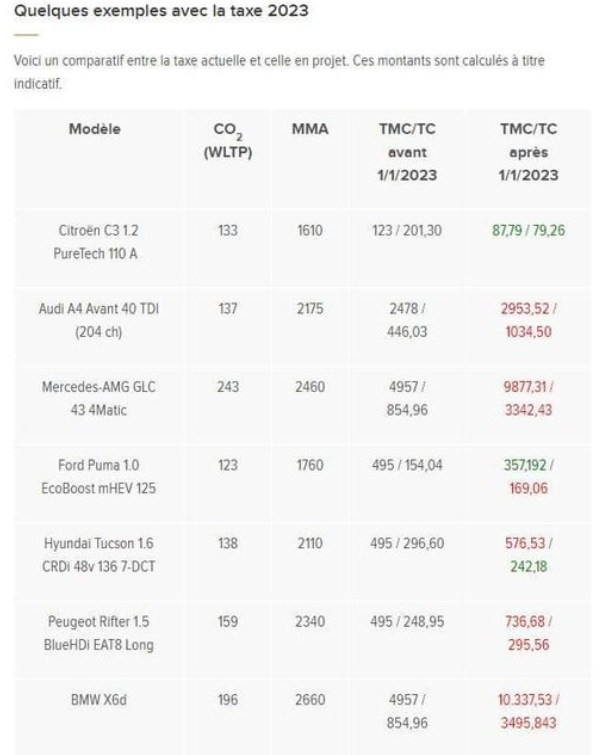Viewport: 604px width, 755px height.
Task: Click the MMA column header
Action: pyautogui.click(x=310, y=129)
